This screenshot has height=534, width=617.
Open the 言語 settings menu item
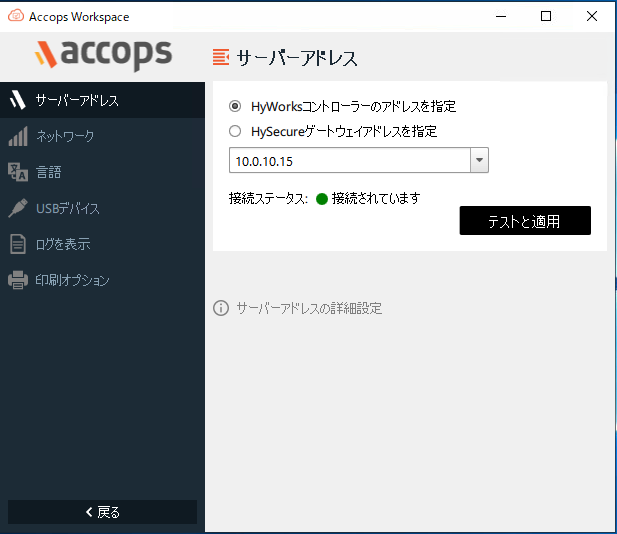tap(102, 172)
